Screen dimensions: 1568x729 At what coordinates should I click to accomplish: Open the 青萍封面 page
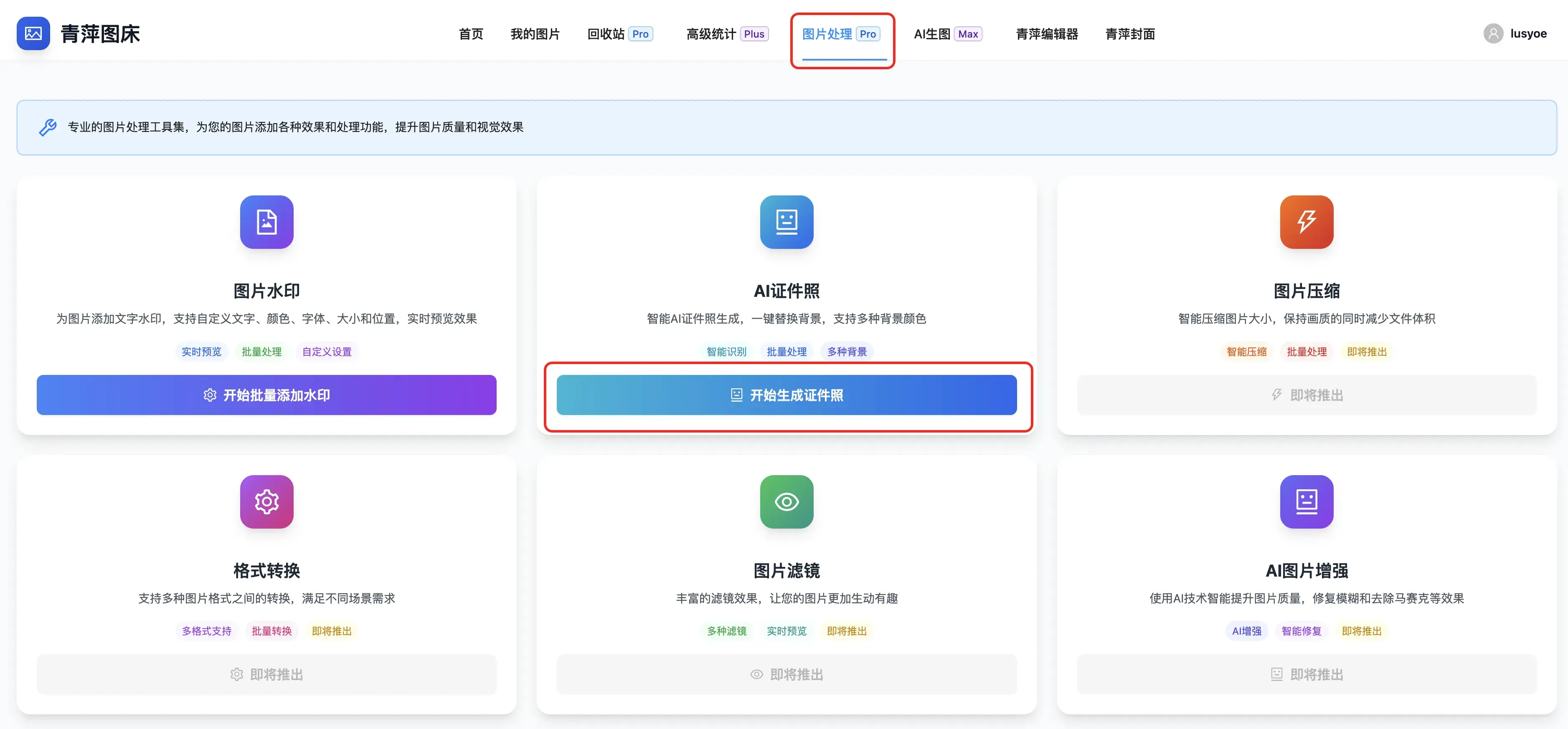point(1130,34)
